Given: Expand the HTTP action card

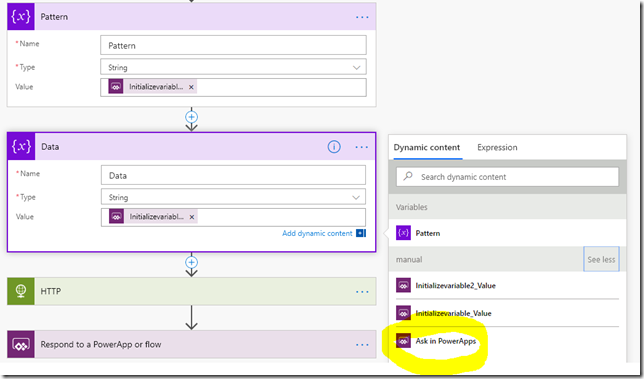Looking at the screenshot, I should tap(191, 291).
